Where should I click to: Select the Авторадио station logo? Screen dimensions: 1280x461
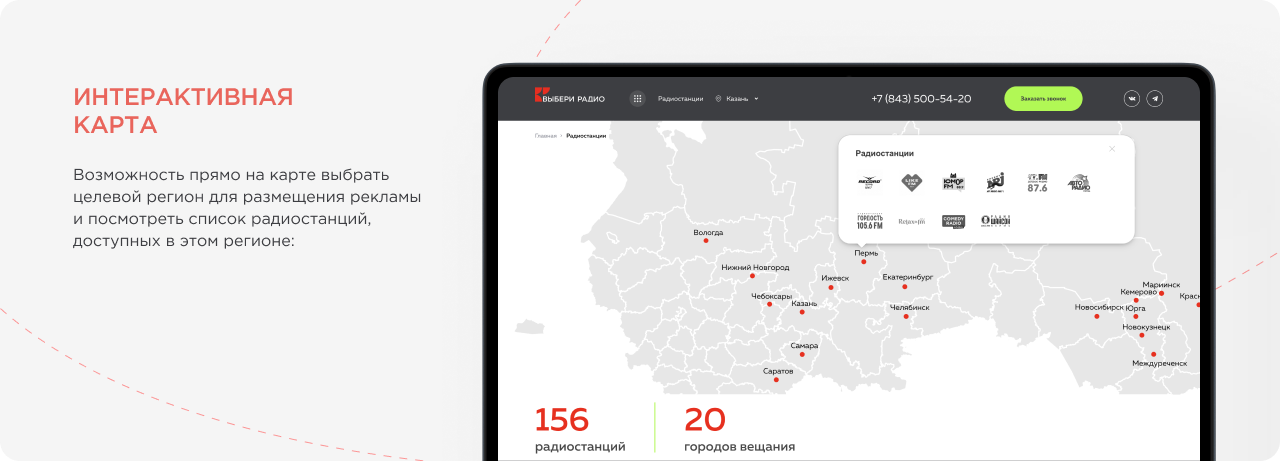pyautogui.click(x=1078, y=182)
